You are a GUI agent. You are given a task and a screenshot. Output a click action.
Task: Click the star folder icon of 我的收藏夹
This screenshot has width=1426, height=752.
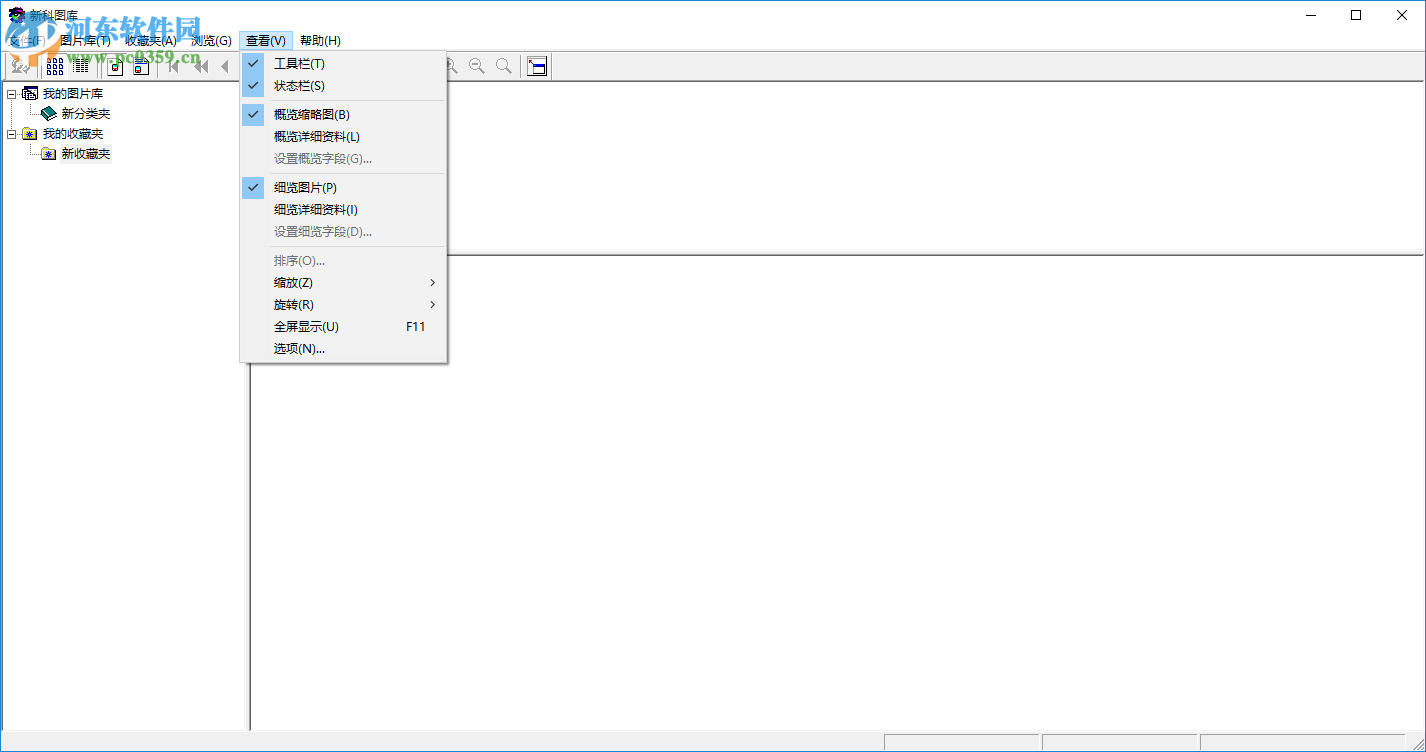[30, 134]
